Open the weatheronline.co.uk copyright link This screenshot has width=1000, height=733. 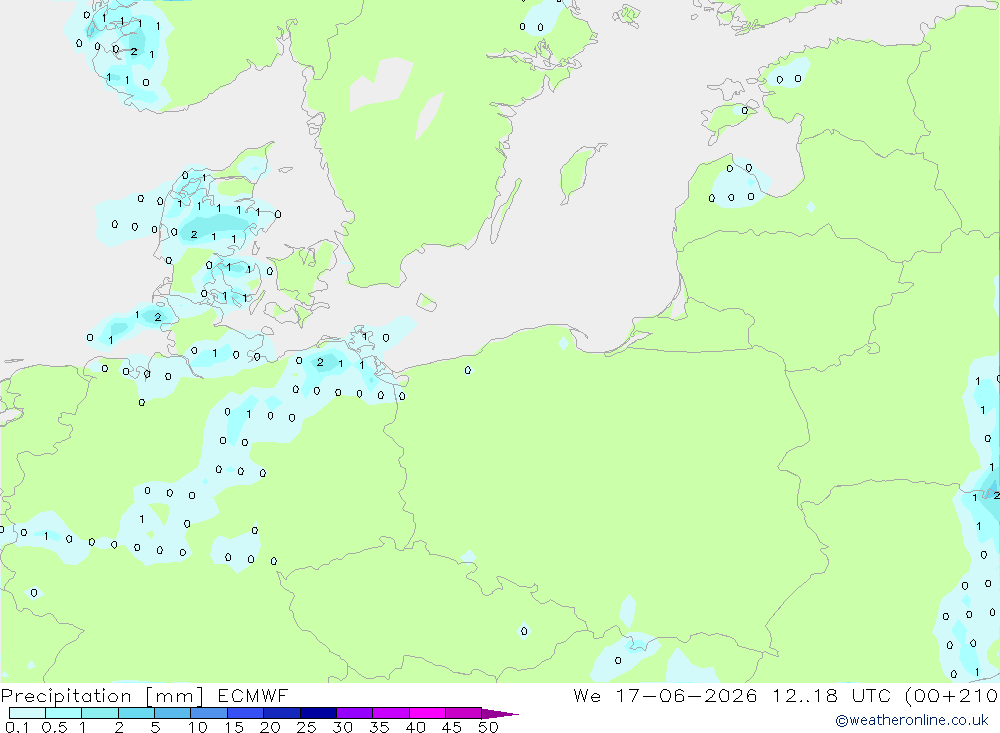click(912, 720)
